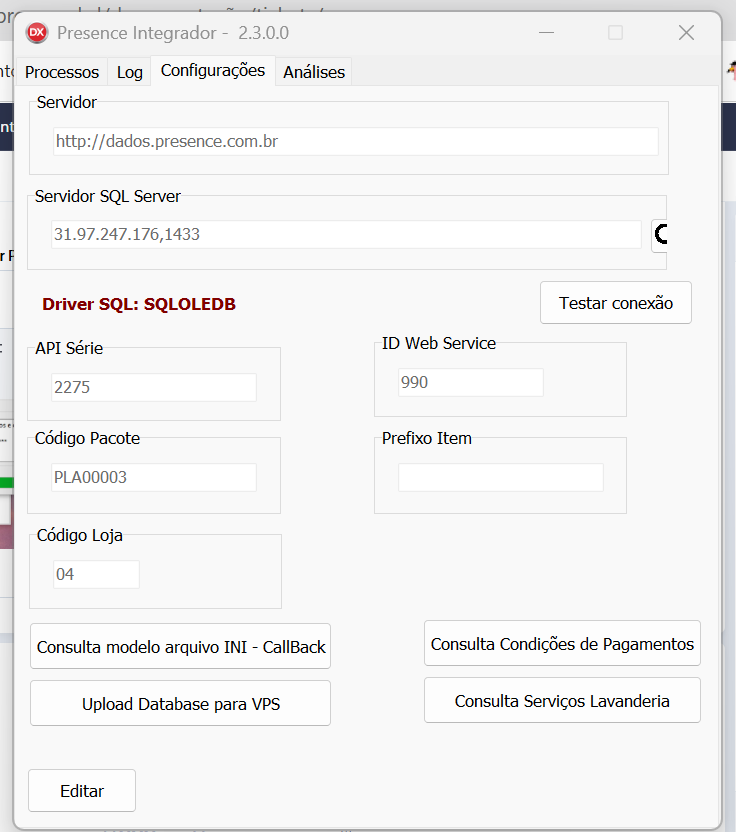Minimize the Presence Integrador window
Viewport: 736px width, 832px height.
pyautogui.click(x=546, y=32)
